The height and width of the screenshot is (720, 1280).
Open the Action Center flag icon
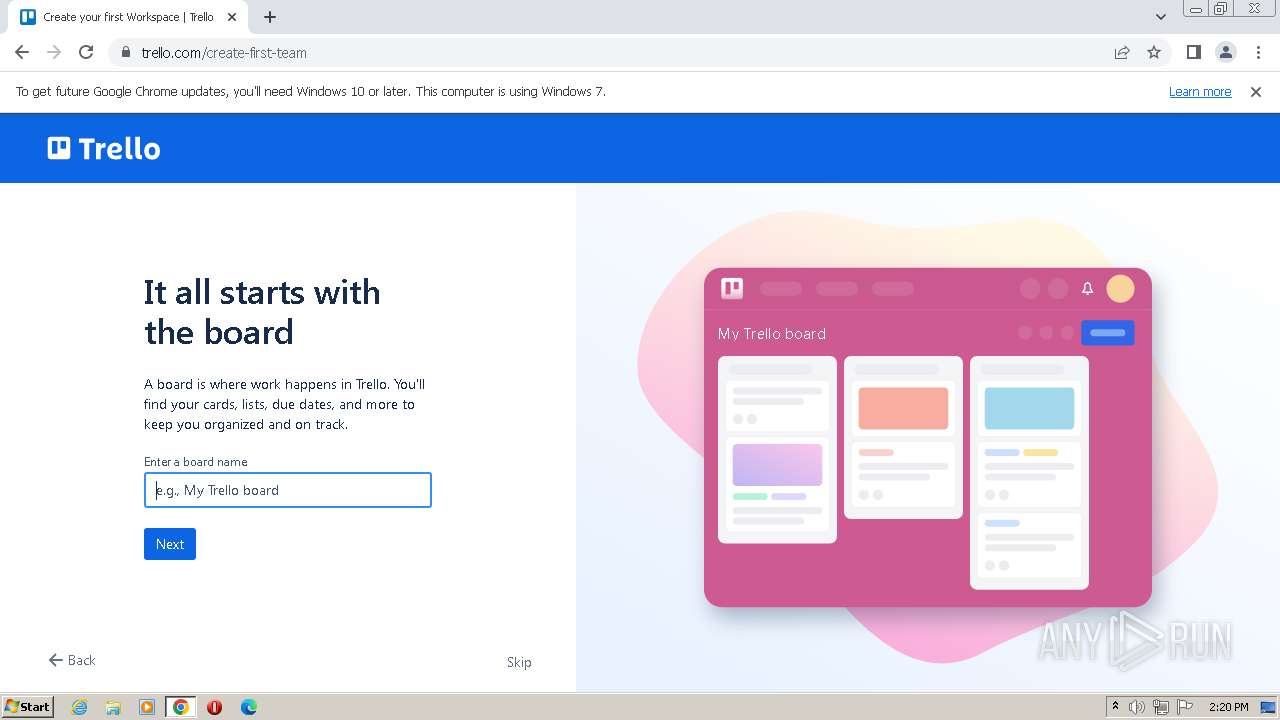tap(1185, 707)
